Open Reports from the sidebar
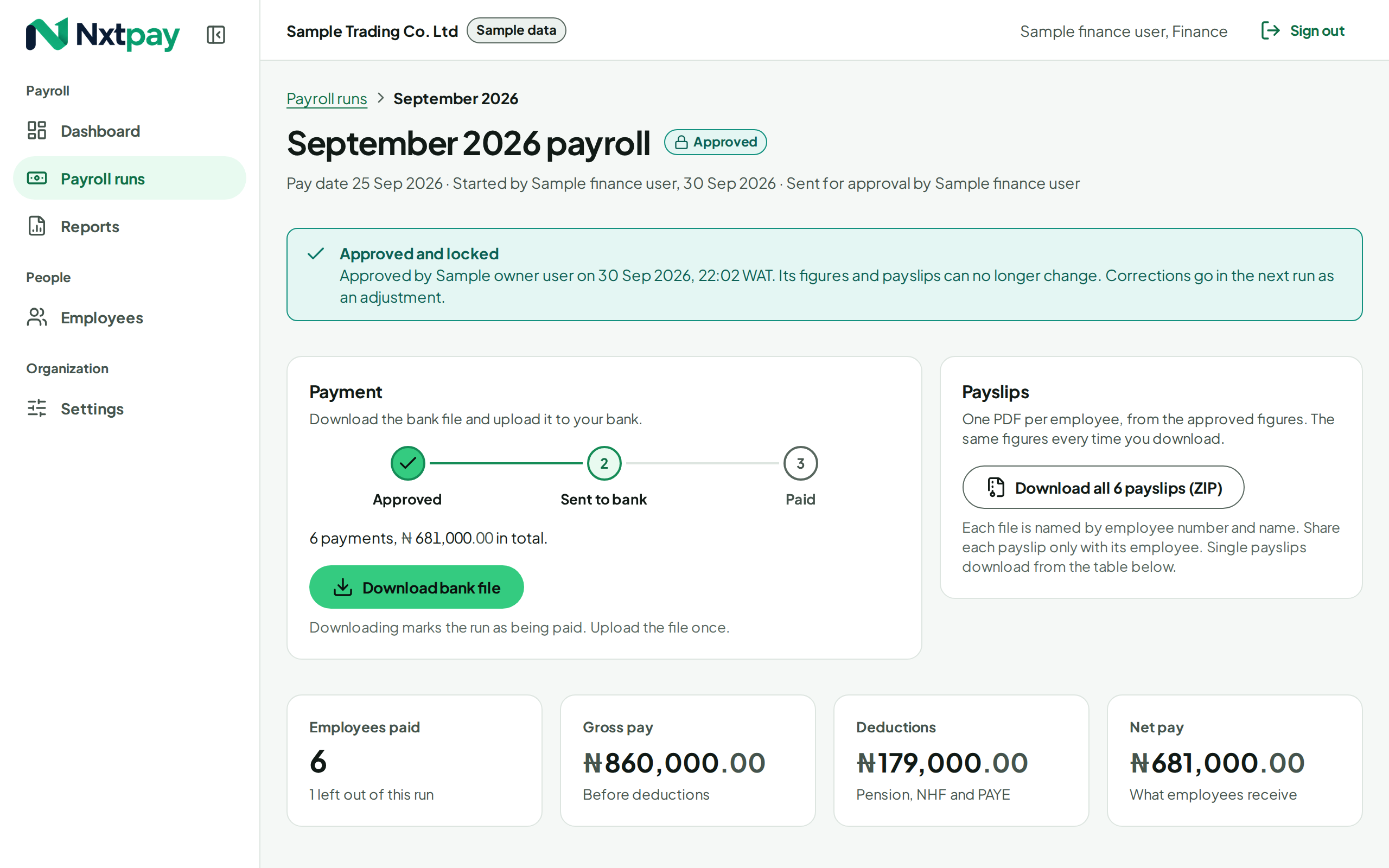1389x868 pixels. [x=129, y=226]
